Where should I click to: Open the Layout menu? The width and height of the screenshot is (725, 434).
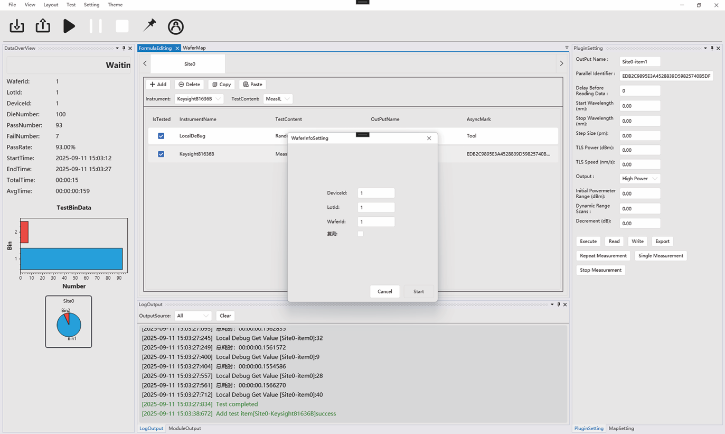tap(50, 4)
